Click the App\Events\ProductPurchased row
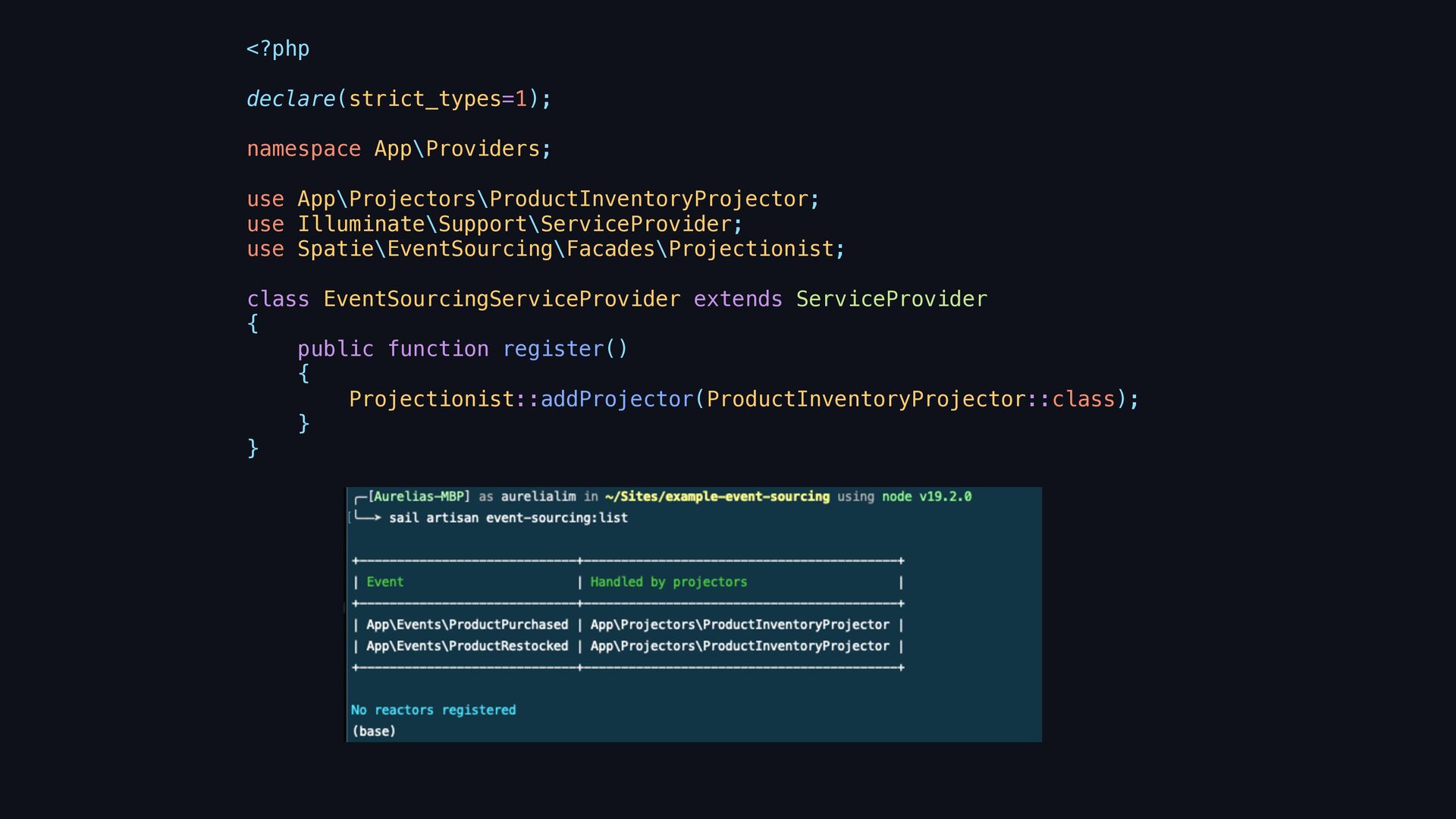Screen dimensions: 1456x819 [x=467, y=625]
